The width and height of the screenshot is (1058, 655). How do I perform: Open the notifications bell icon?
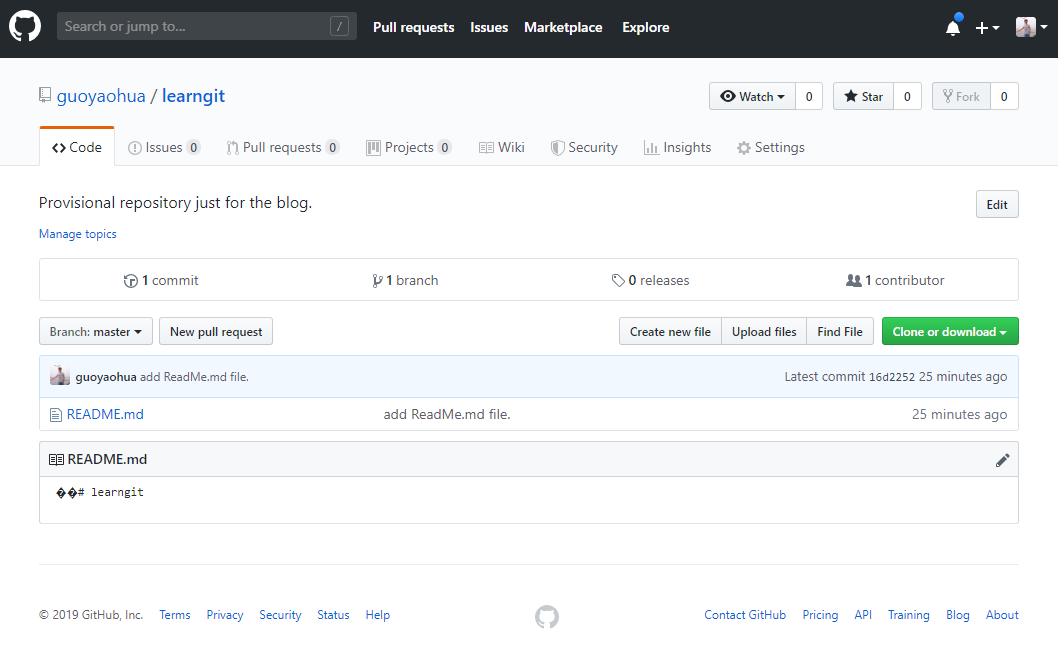coord(953,28)
